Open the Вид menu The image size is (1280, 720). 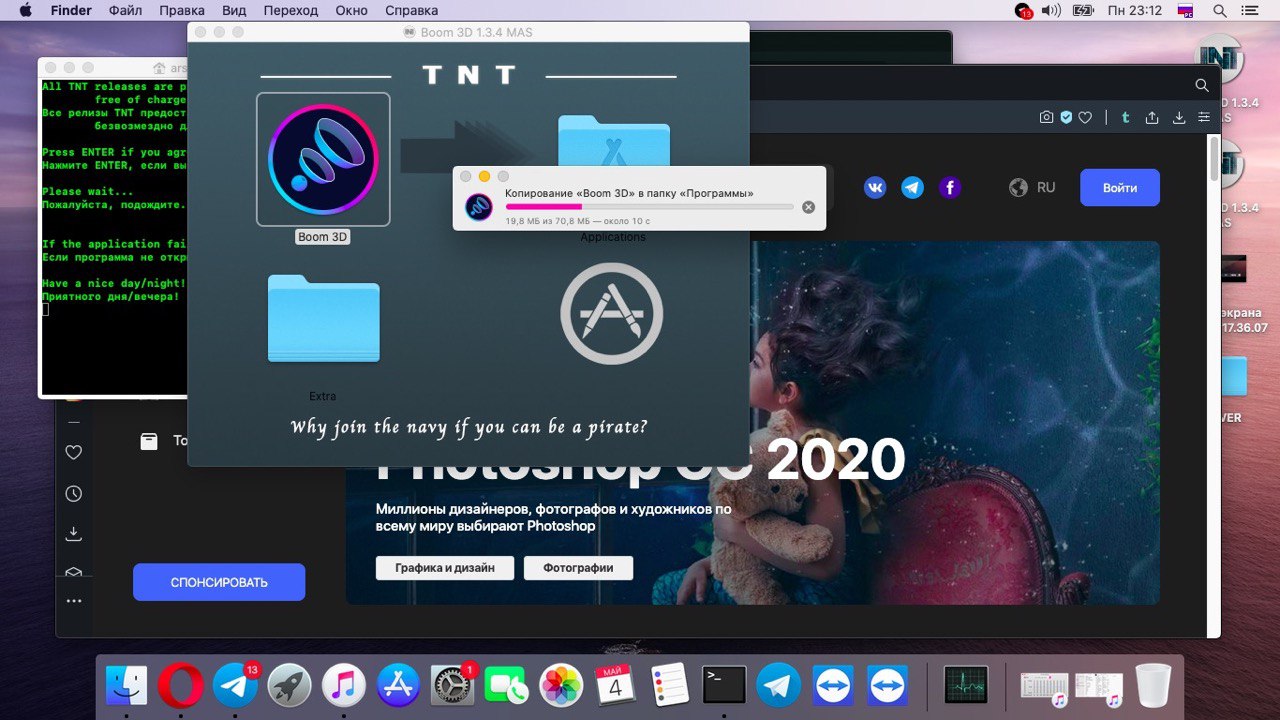coord(234,11)
